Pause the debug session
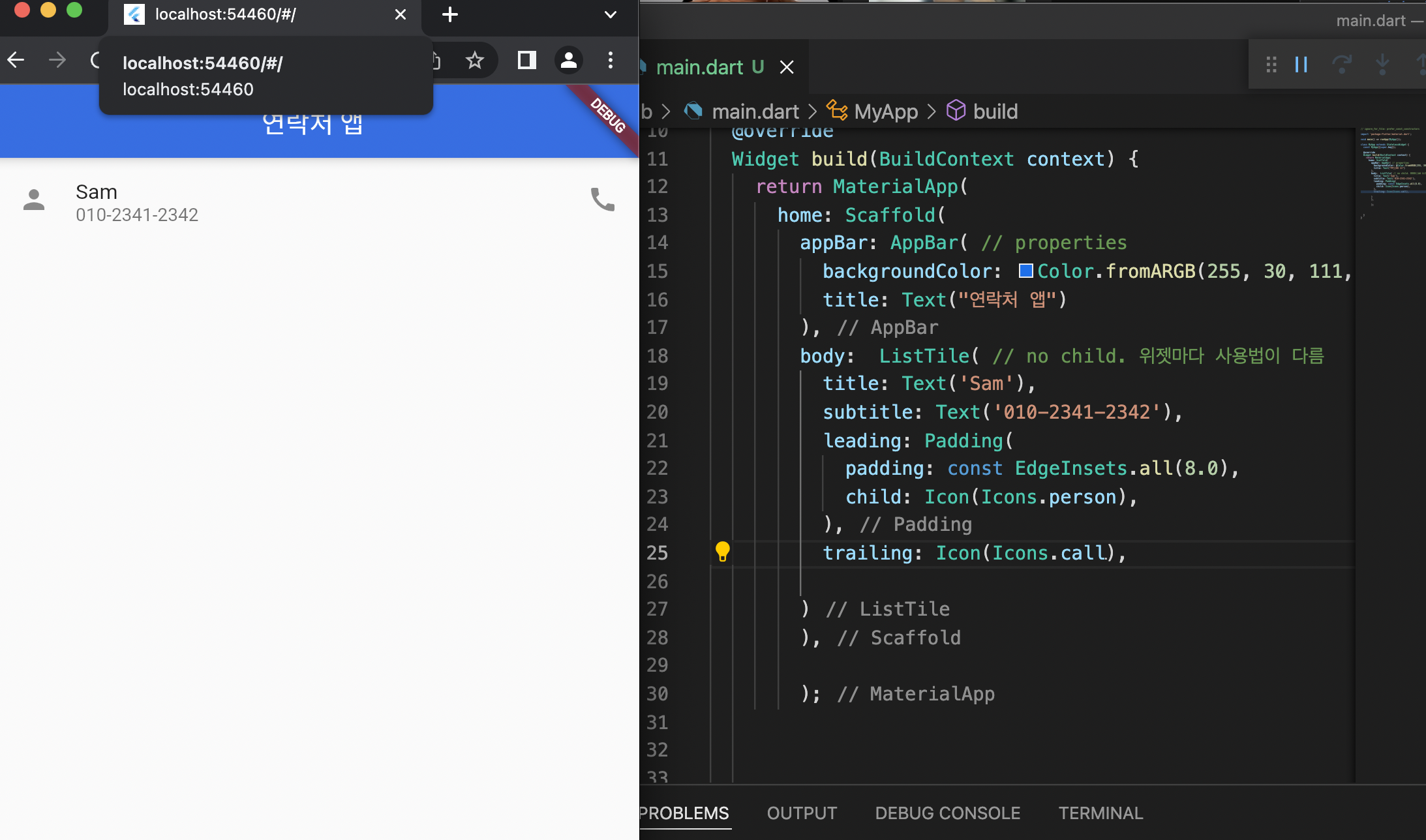Image resolution: width=1426 pixels, height=840 pixels. [1301, 65]
